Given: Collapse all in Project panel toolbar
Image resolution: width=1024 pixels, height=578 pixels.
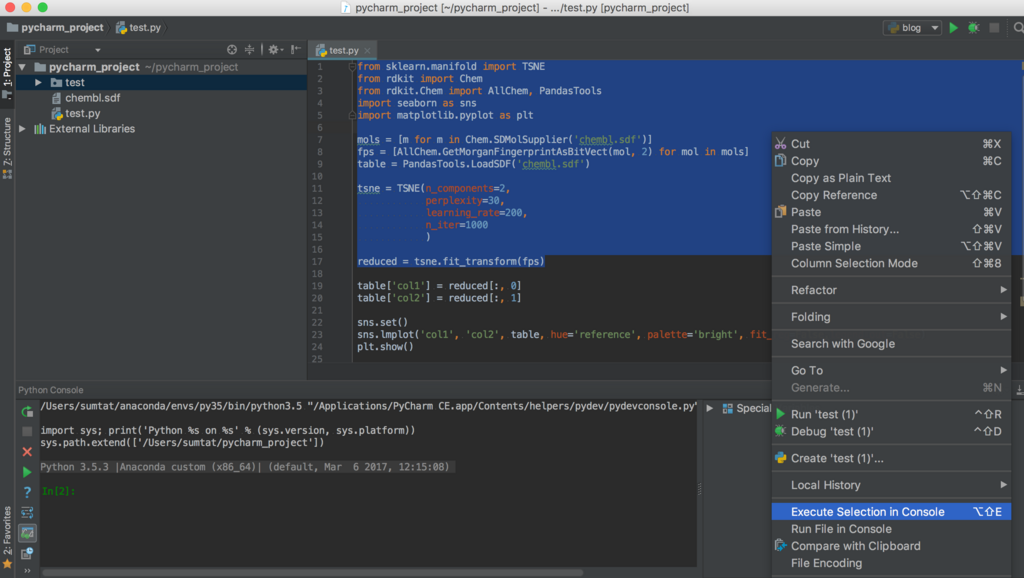Looking at the screenshot, I should click(x=249, y=50).
